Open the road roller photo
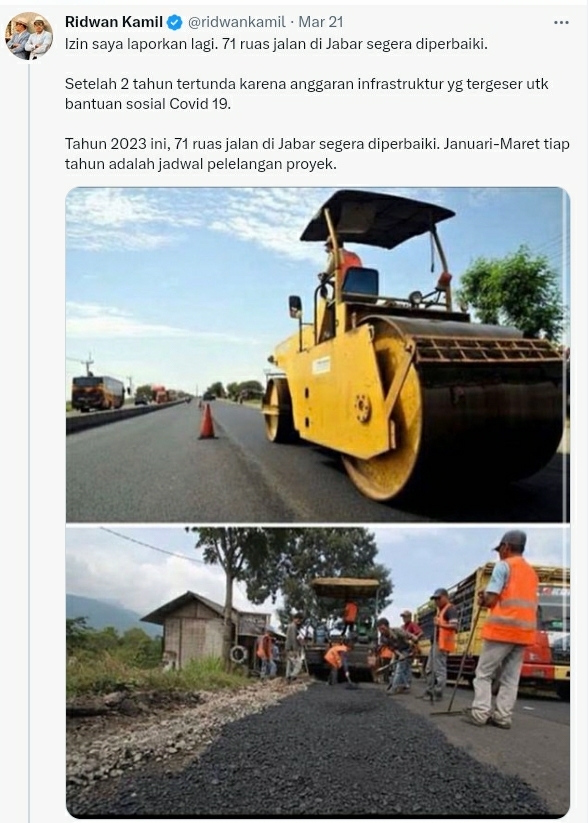 pyautogui.click(x=318, y=355)
